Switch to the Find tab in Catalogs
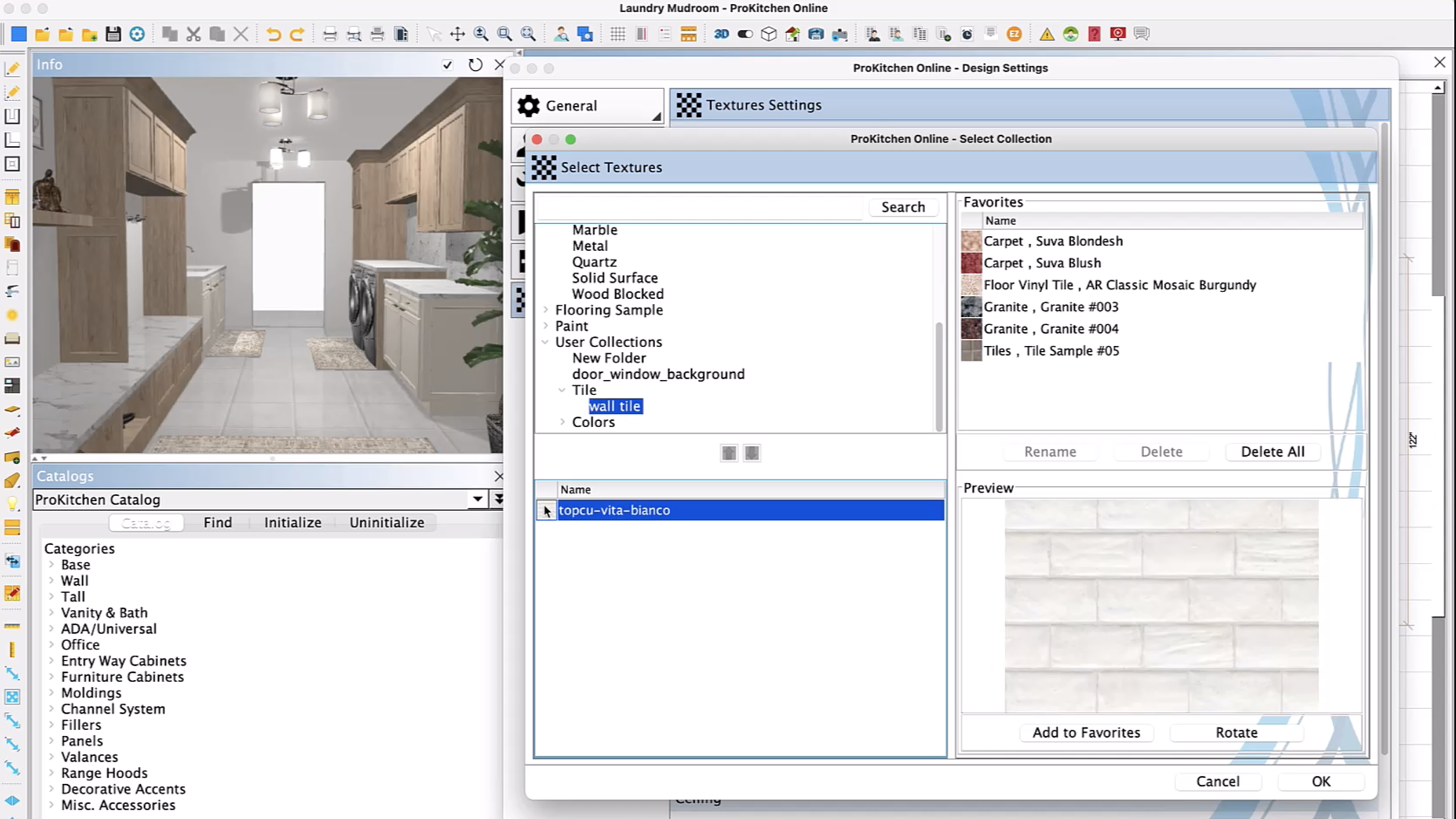 (218, 522)
